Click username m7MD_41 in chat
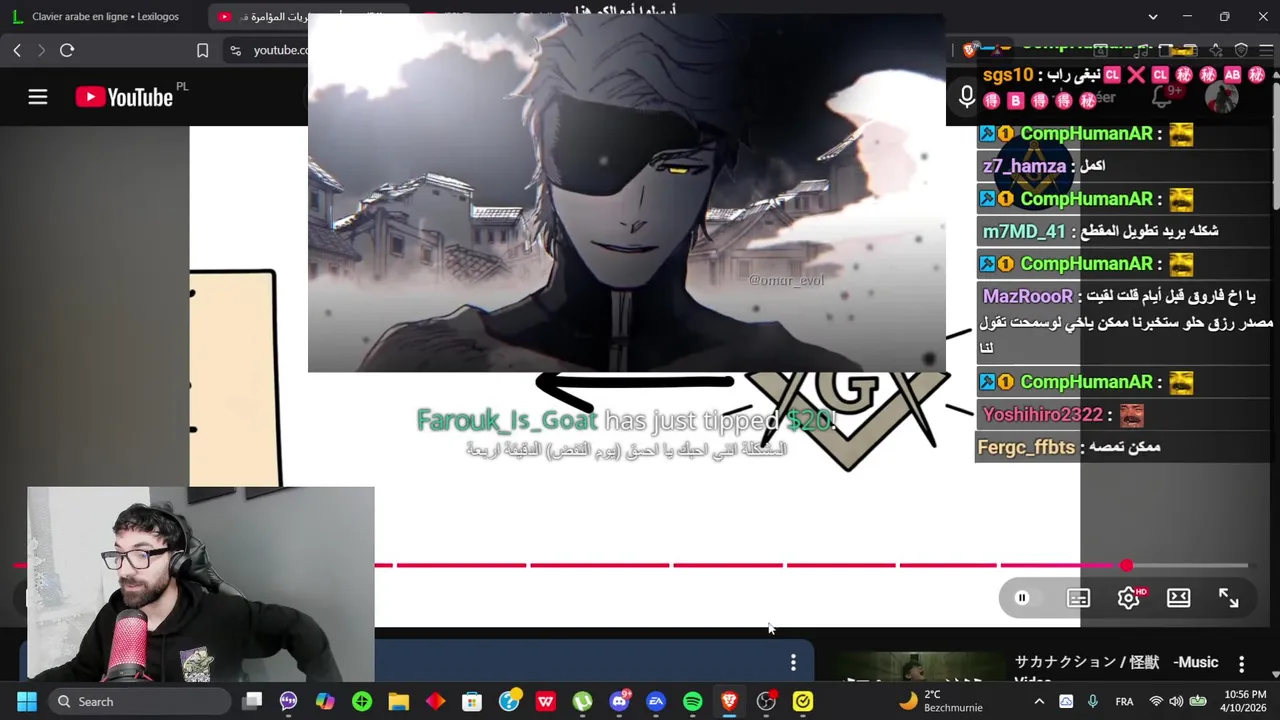 1024,231
